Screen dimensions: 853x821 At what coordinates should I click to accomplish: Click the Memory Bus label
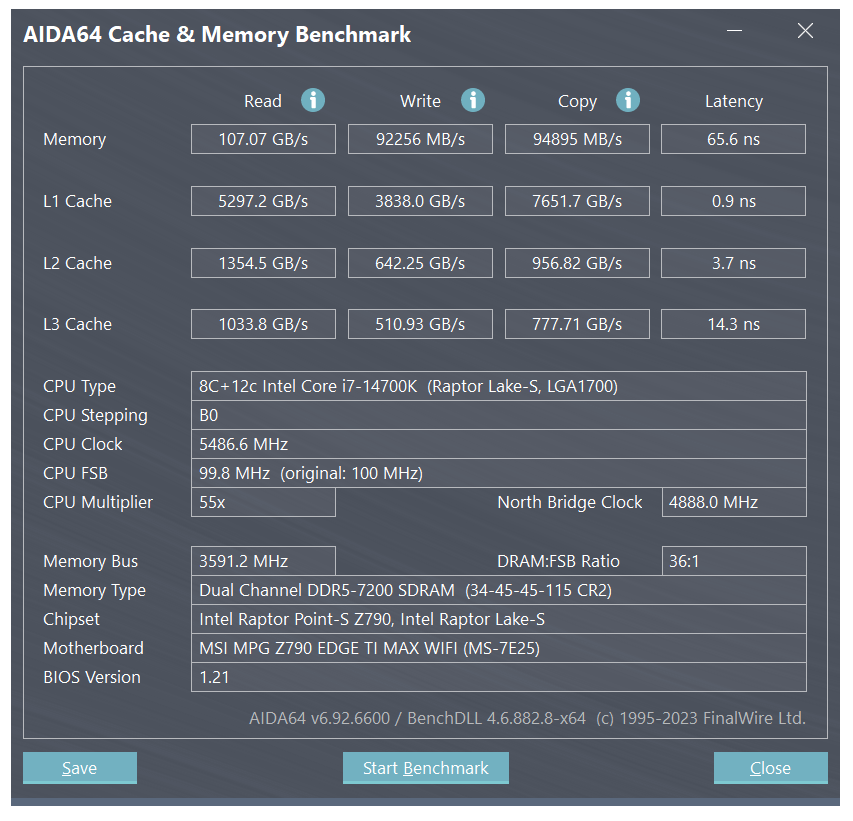click(x=91, y=561)
